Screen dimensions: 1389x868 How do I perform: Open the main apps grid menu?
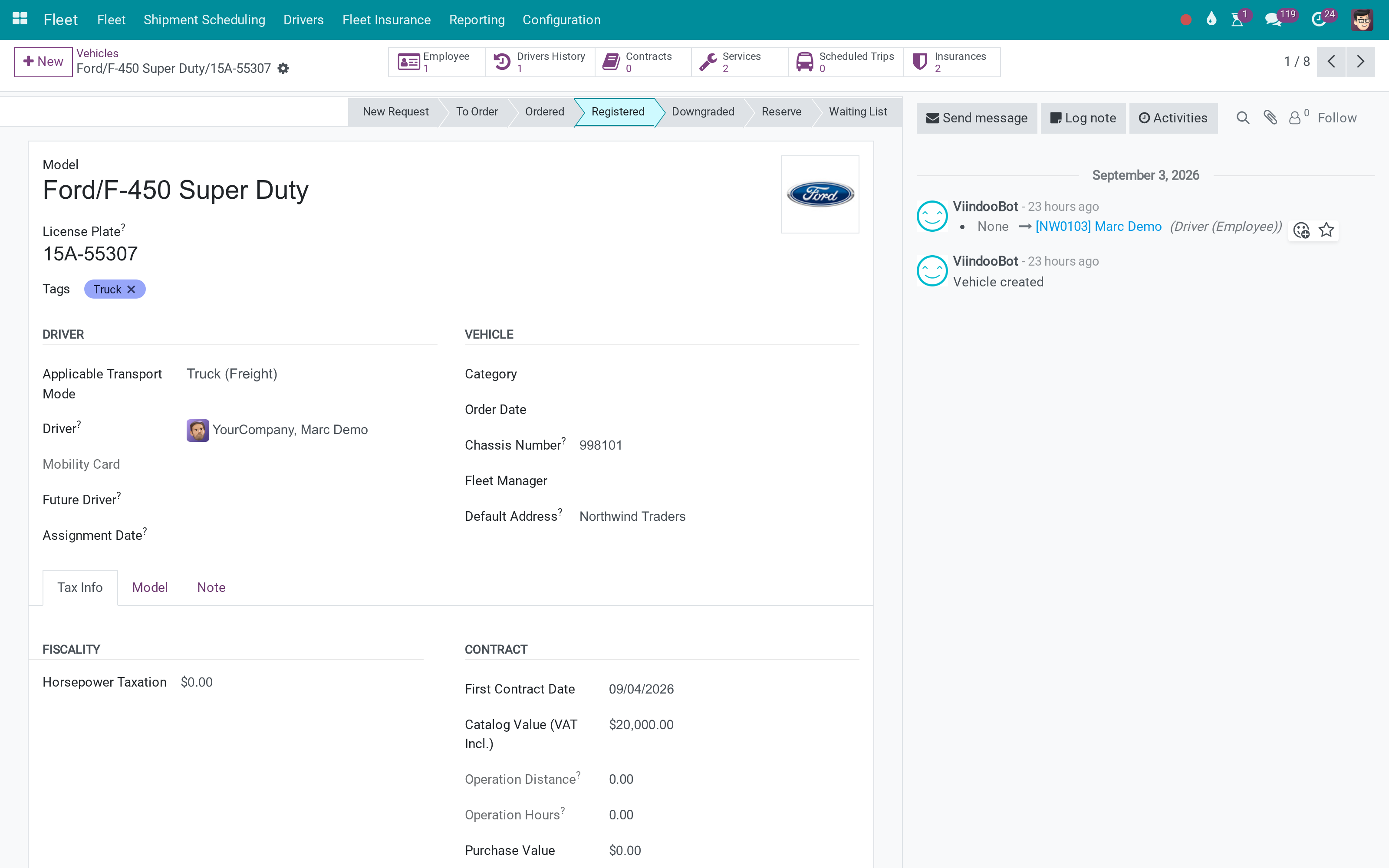point(20,20)
